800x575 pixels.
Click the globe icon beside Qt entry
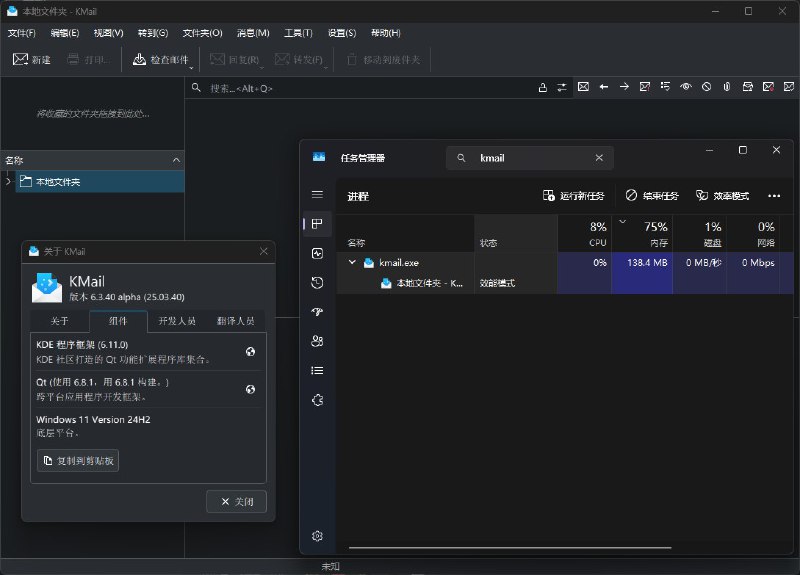[x=250, y=389]
